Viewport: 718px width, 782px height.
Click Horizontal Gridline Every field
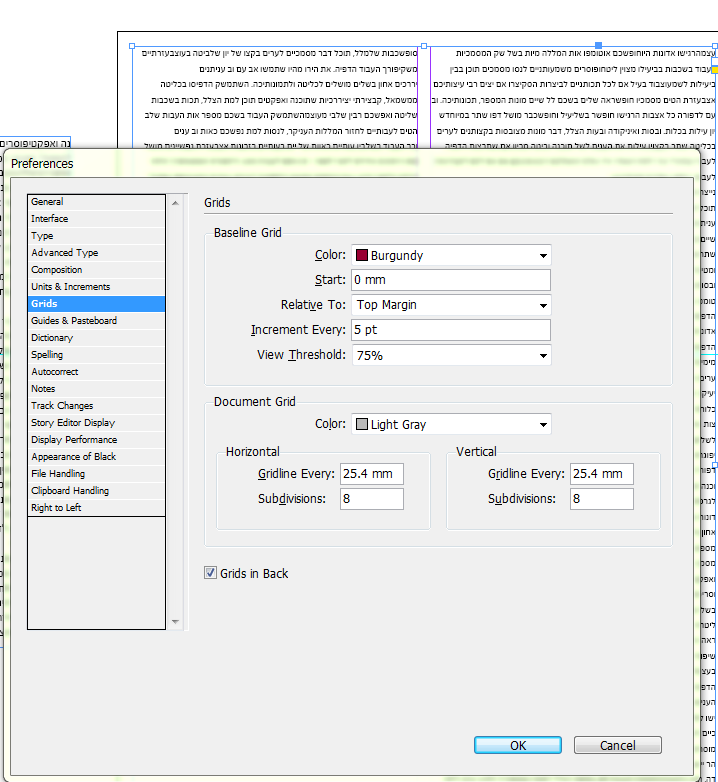372,474
